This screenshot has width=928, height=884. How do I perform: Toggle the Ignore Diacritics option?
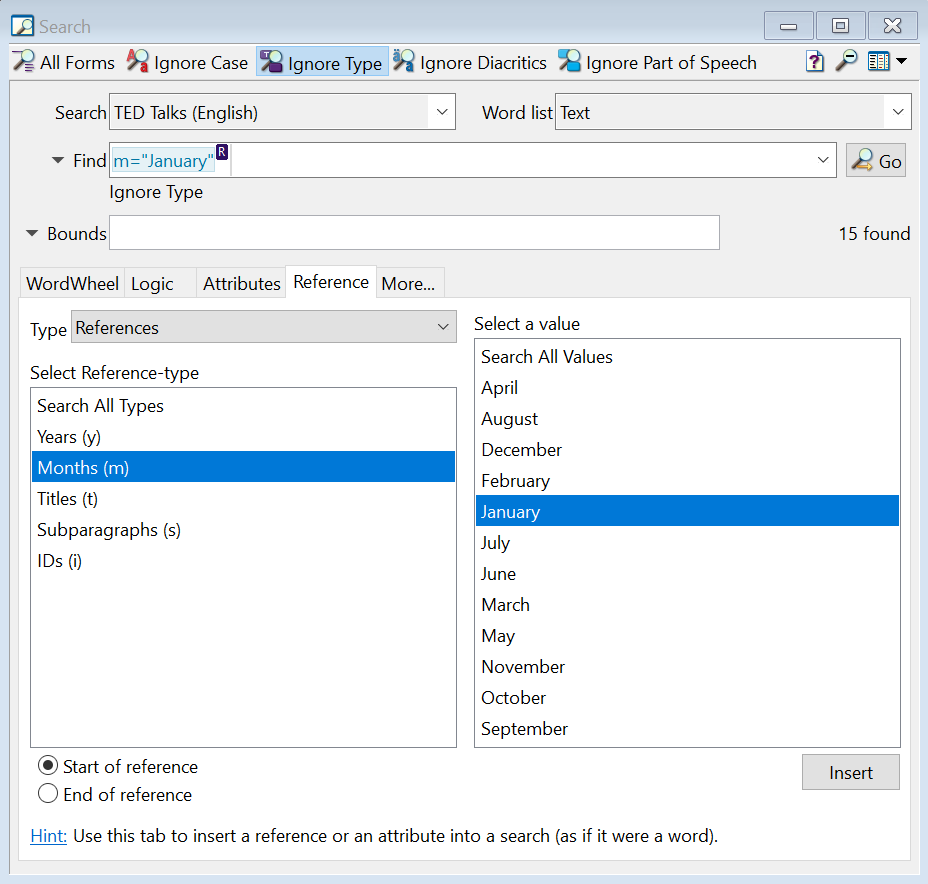[x=470, y=63]
